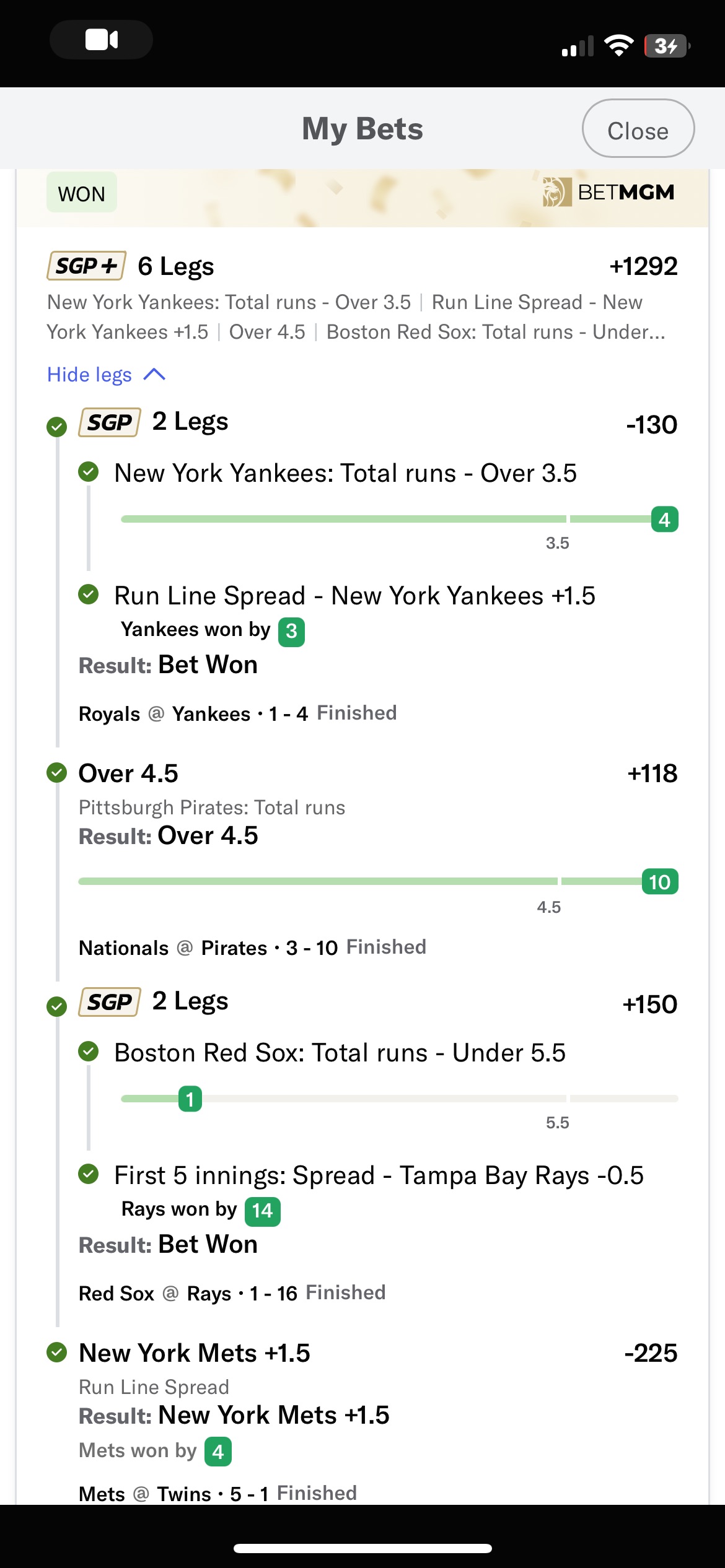The height and width of the screenshot is (1568, 725).
Task: Tap the Wi-Fi status icon
Action: 618,46
